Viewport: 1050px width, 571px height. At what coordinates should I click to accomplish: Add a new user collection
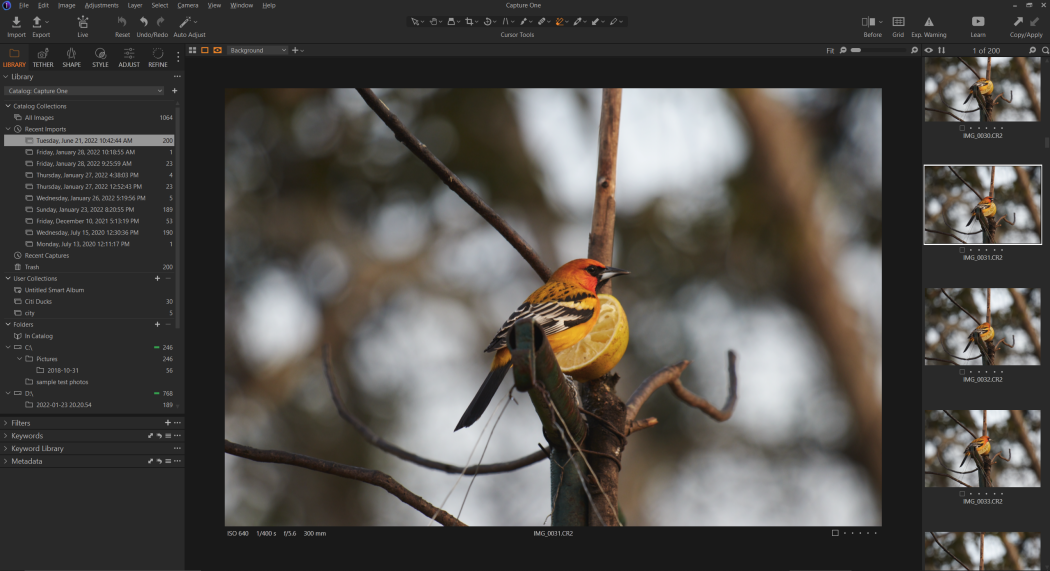tap(157, 278)
